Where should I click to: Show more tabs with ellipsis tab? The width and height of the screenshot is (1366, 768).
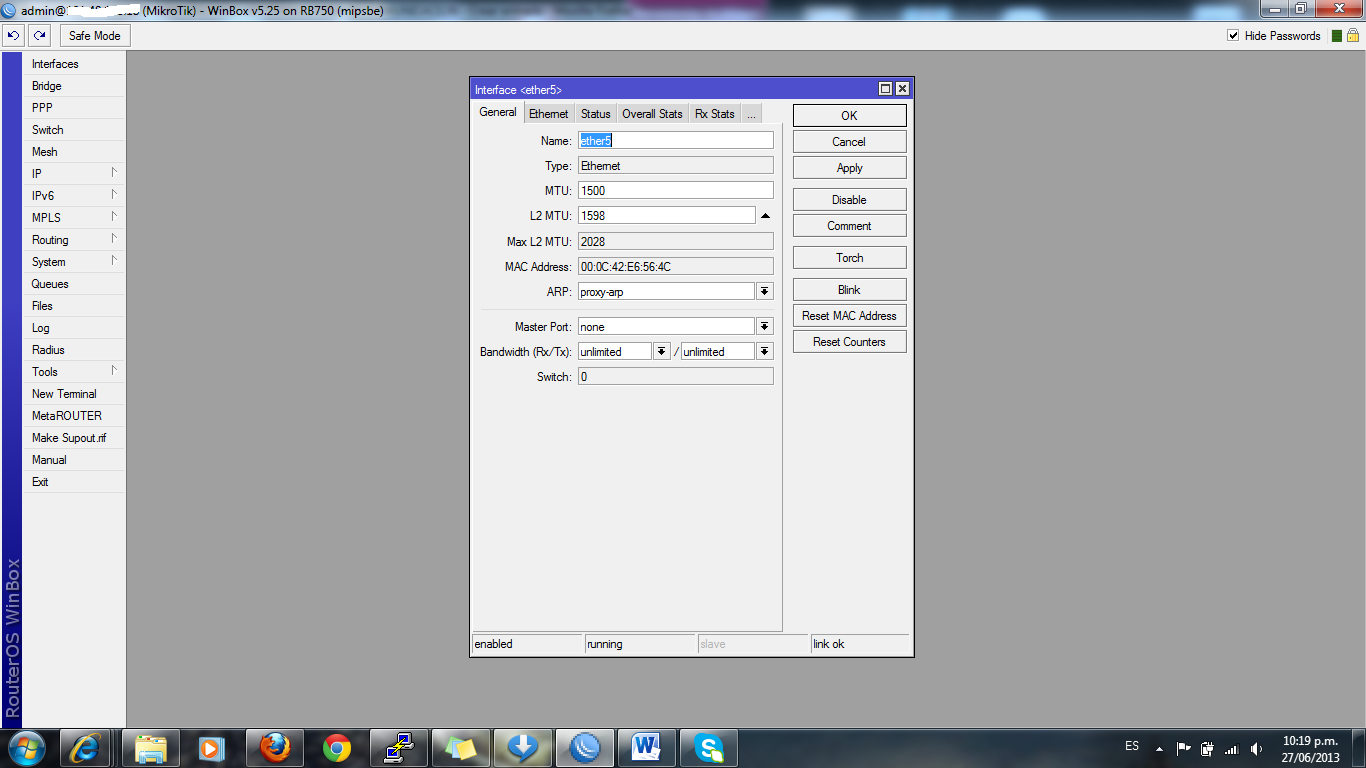tap(751, 114)
